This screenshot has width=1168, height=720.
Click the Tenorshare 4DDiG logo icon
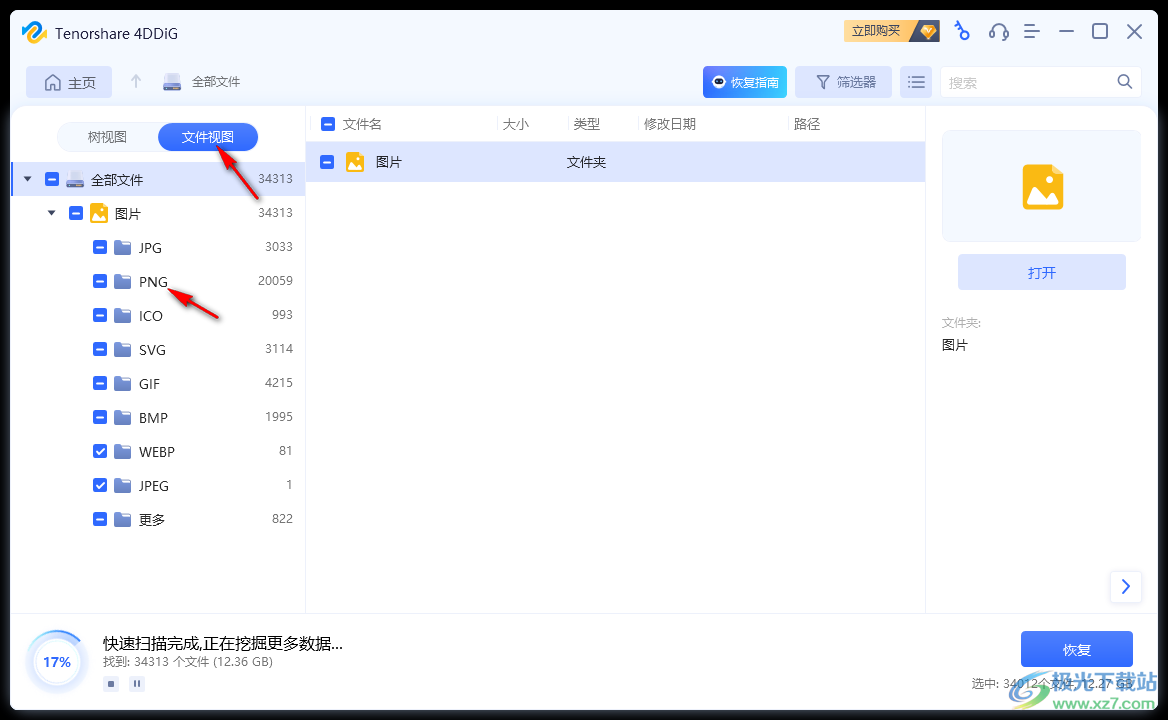(34, 33)
